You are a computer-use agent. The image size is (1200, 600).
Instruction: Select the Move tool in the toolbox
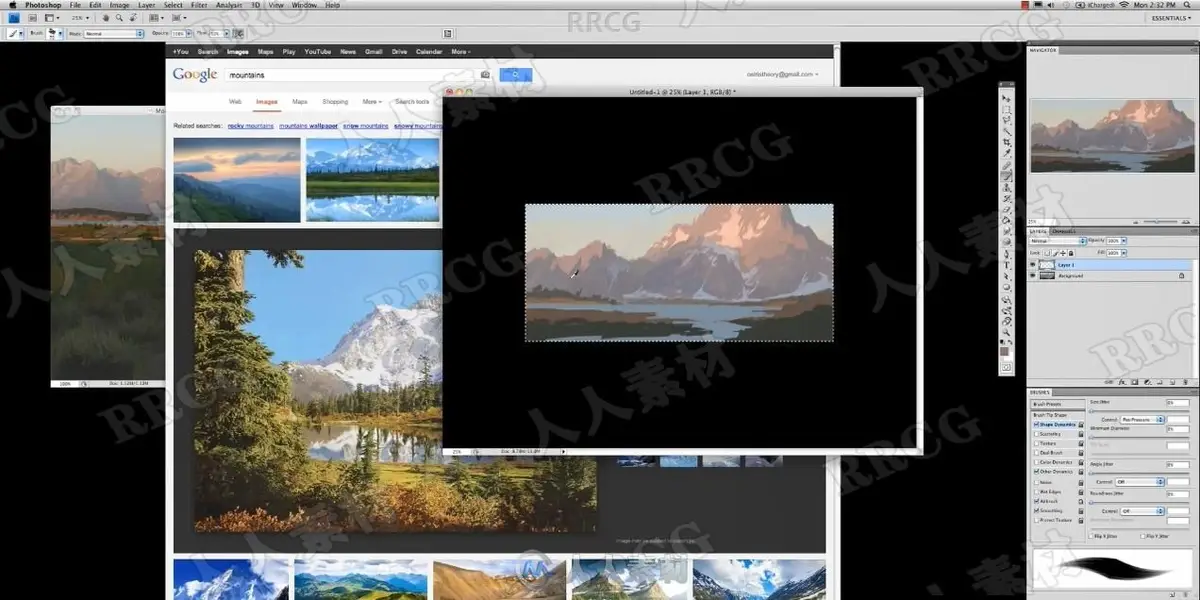[1007, 99]
